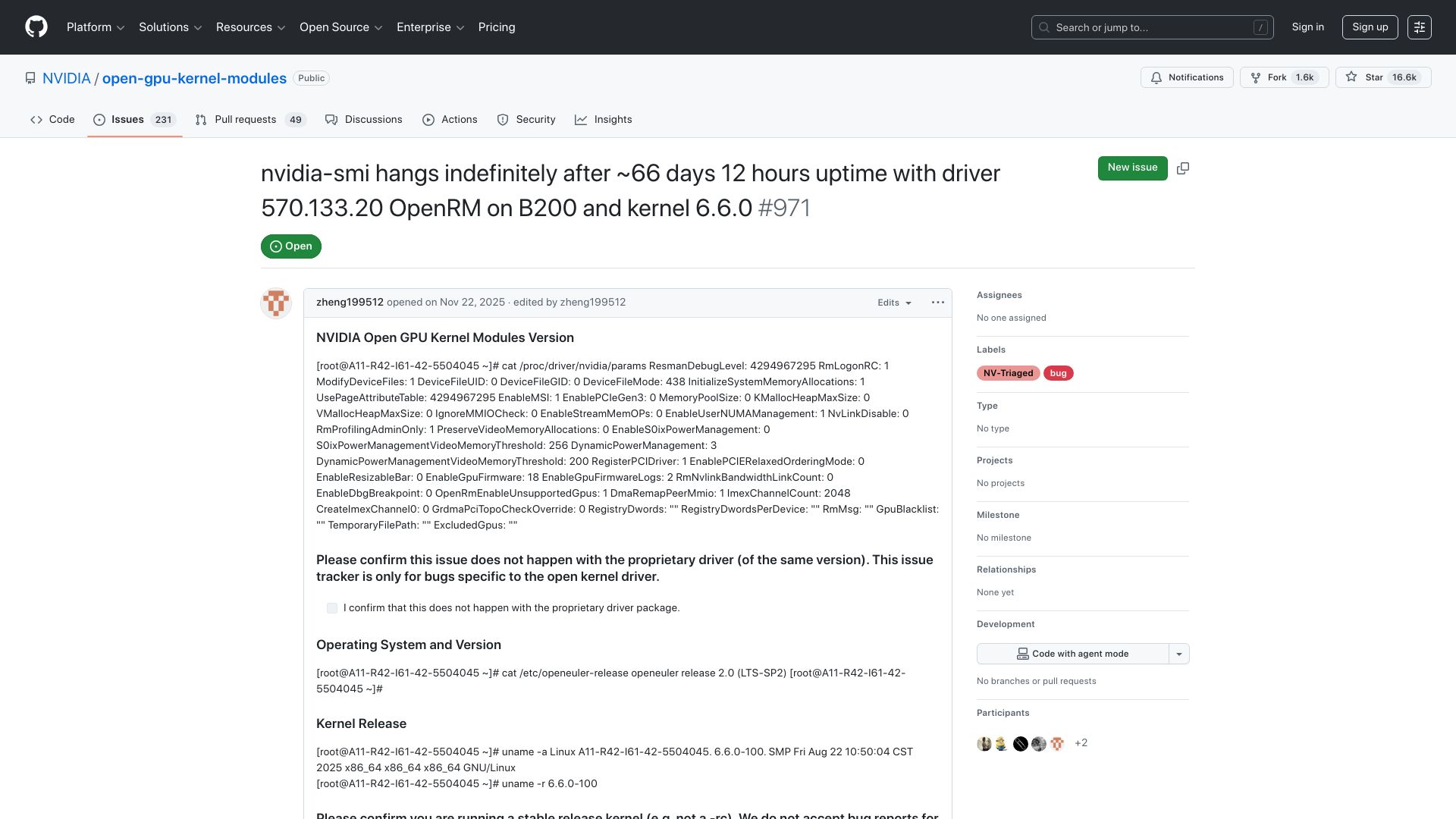Screen dimensions: 1456x819
Task: Click Sign in
Action: pyautogui.click(x=1308, y=27)
